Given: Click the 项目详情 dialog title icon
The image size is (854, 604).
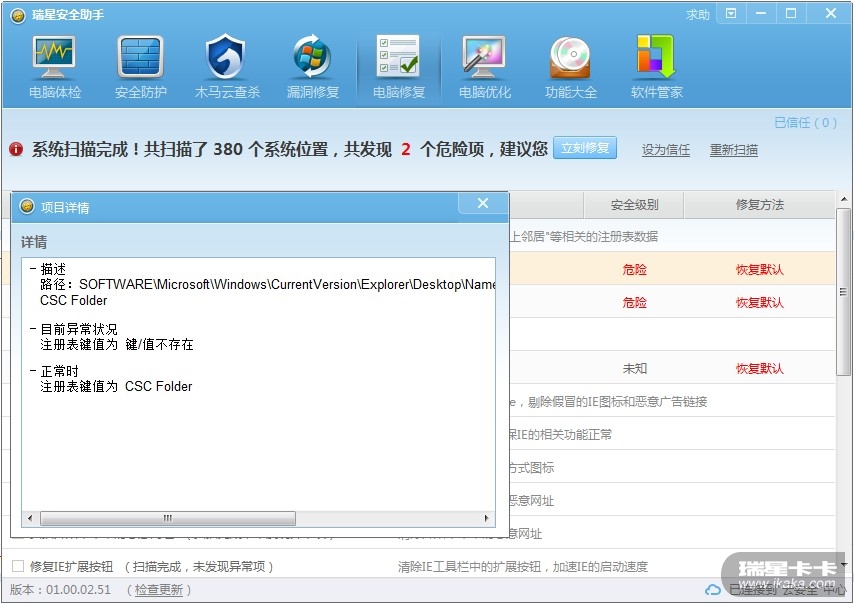Looking at the screenshot, I should pos(27,206).
